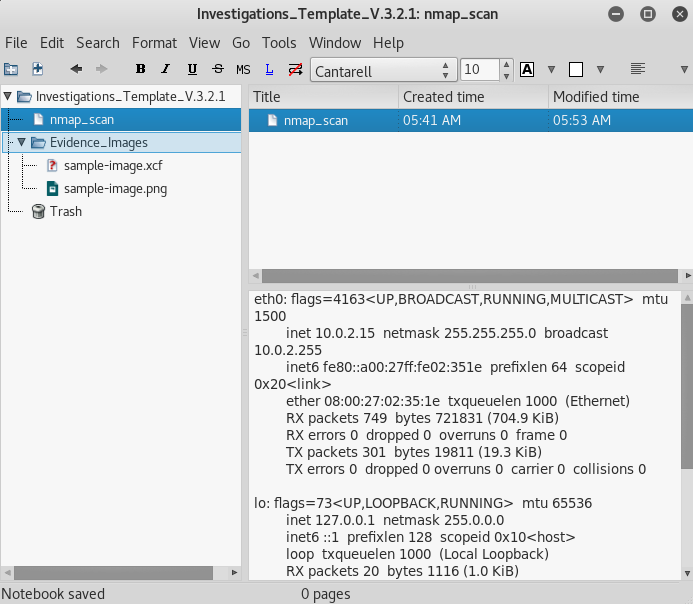Viewport: 693px width, 604px height.
Task: Open the Cantarell font family dropdown
Action: coord(381,70)
